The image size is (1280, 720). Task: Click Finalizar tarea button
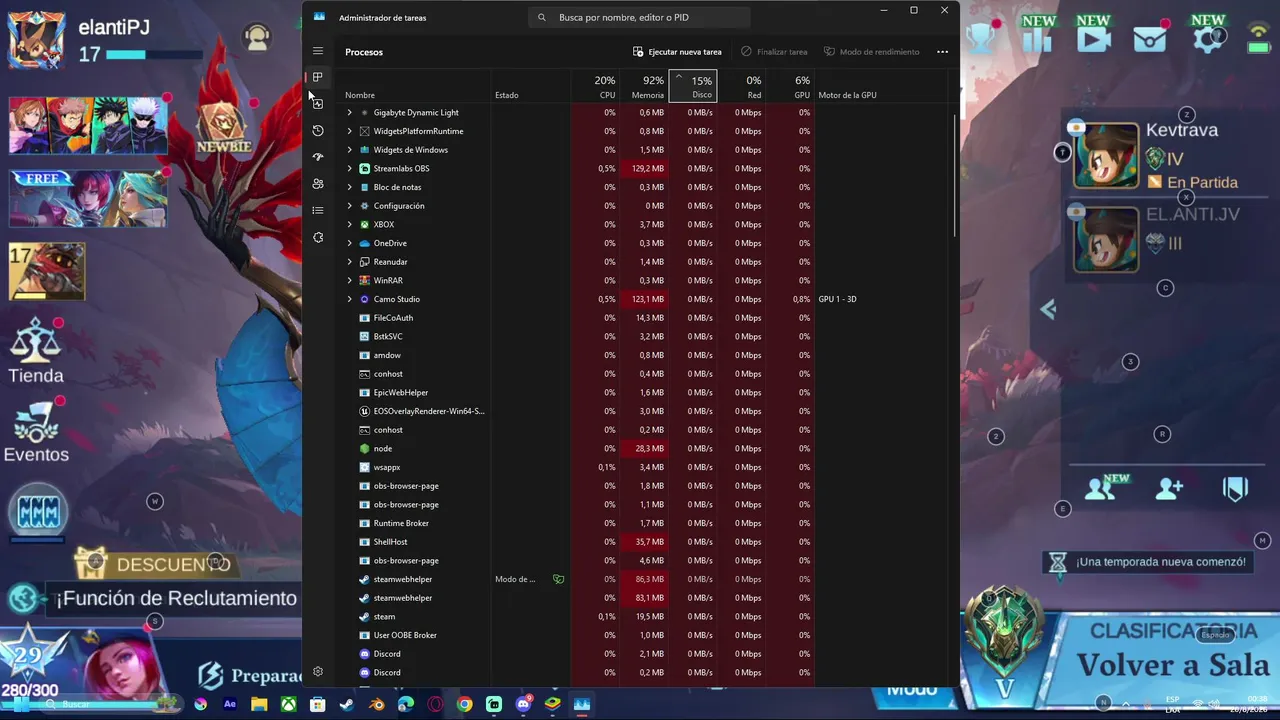774,52
